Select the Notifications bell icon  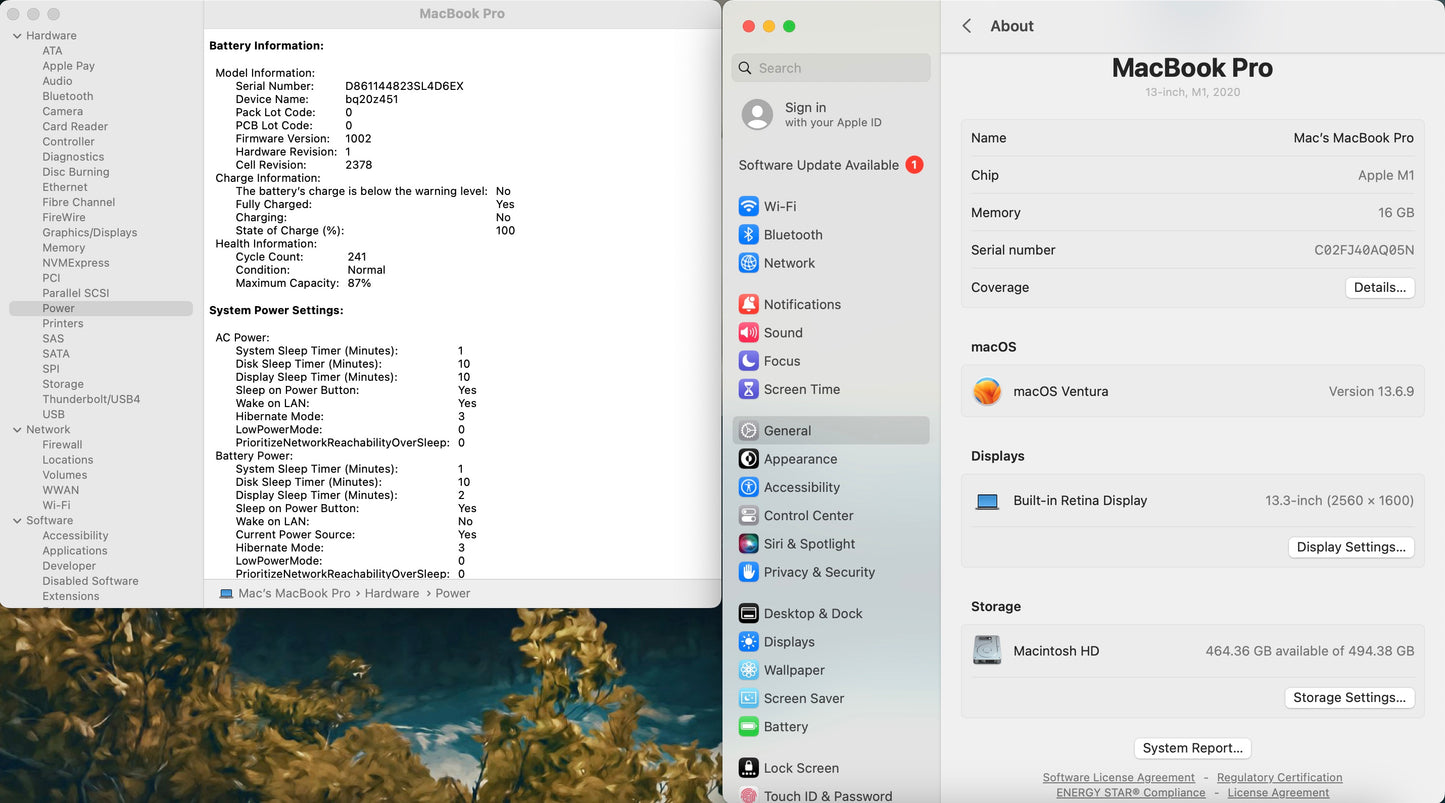tap(748, 305)
